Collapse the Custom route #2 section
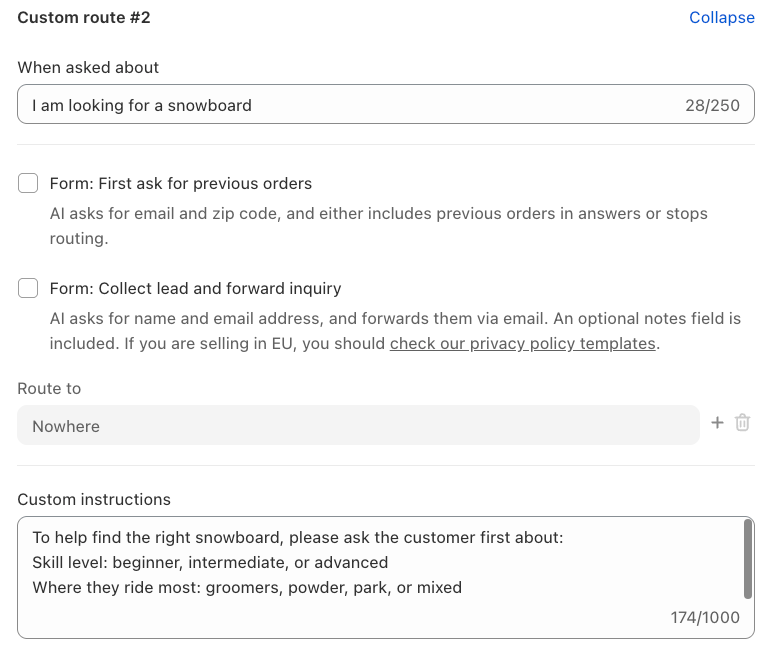 point(721,18)
